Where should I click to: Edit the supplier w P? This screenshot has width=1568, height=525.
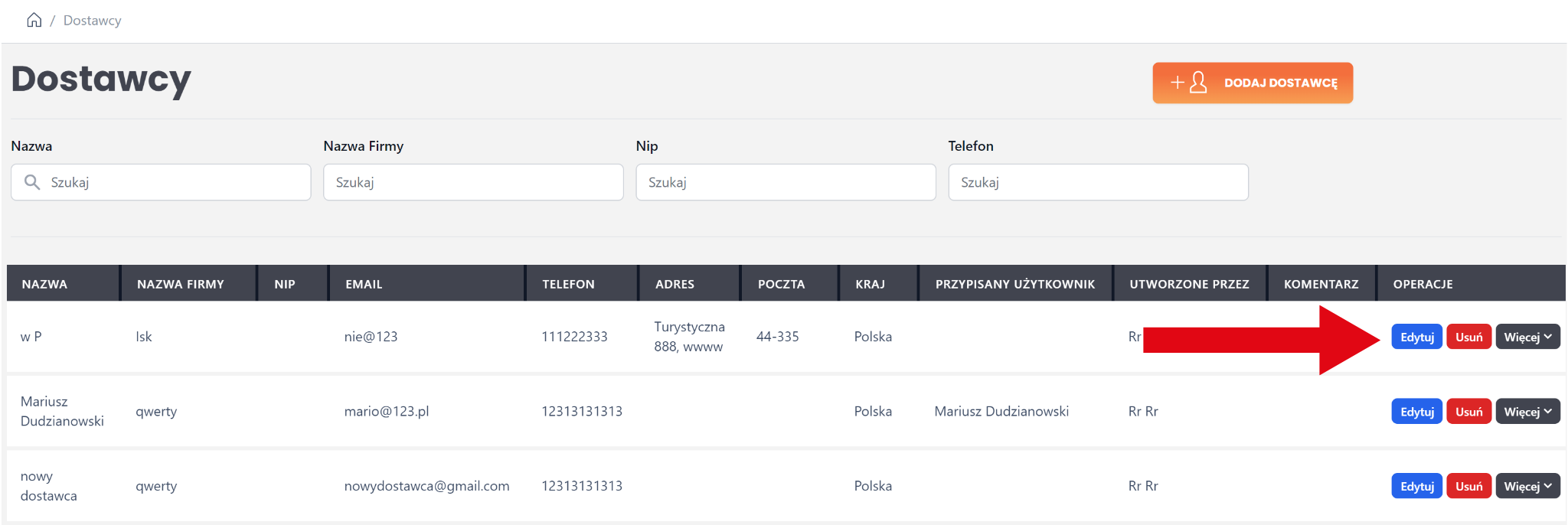pos(1416,337)
